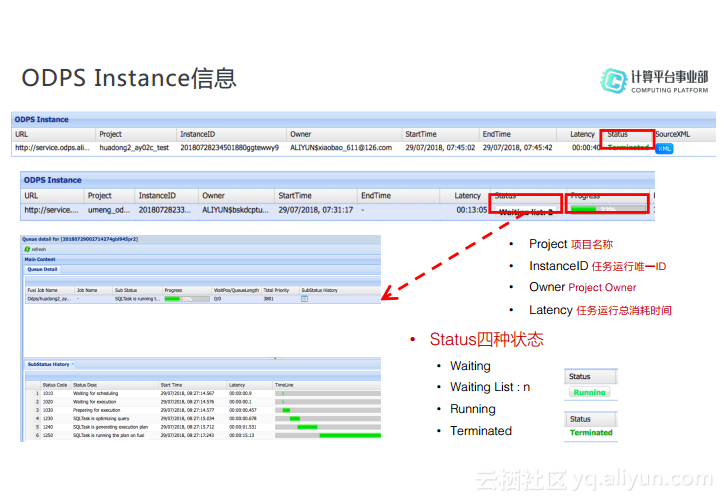Screen dimensions: 724x502
Task: Click the Total Priority column header
Action: (281, 290)
